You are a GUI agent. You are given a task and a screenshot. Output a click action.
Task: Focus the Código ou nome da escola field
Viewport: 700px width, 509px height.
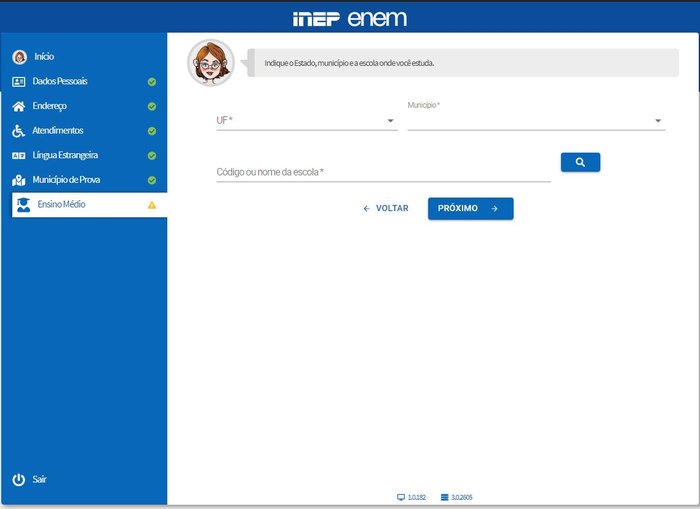(x=383, y=172)
